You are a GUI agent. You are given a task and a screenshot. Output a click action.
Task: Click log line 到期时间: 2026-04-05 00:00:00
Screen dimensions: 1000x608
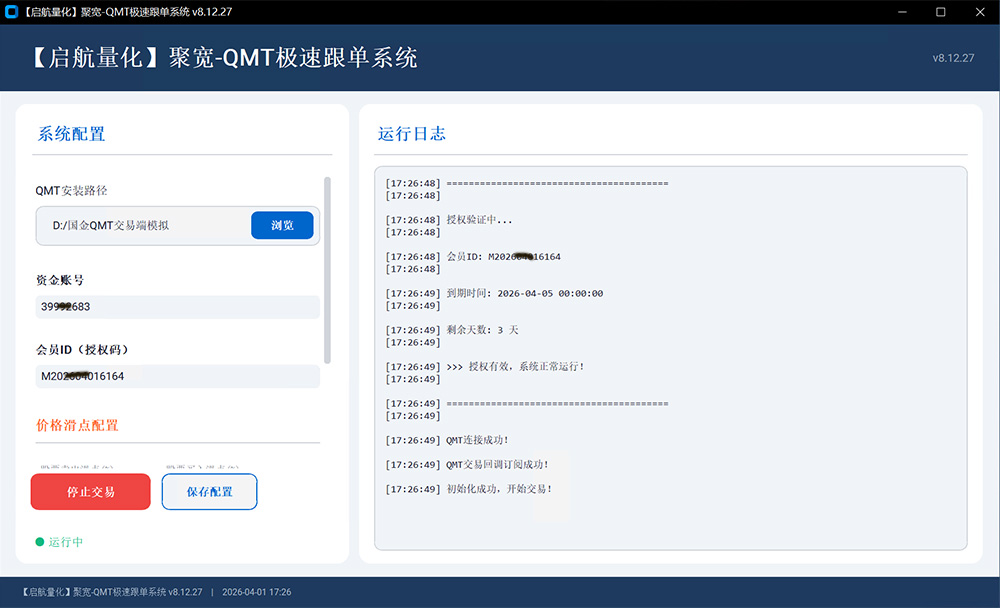(x=494, y=293)
